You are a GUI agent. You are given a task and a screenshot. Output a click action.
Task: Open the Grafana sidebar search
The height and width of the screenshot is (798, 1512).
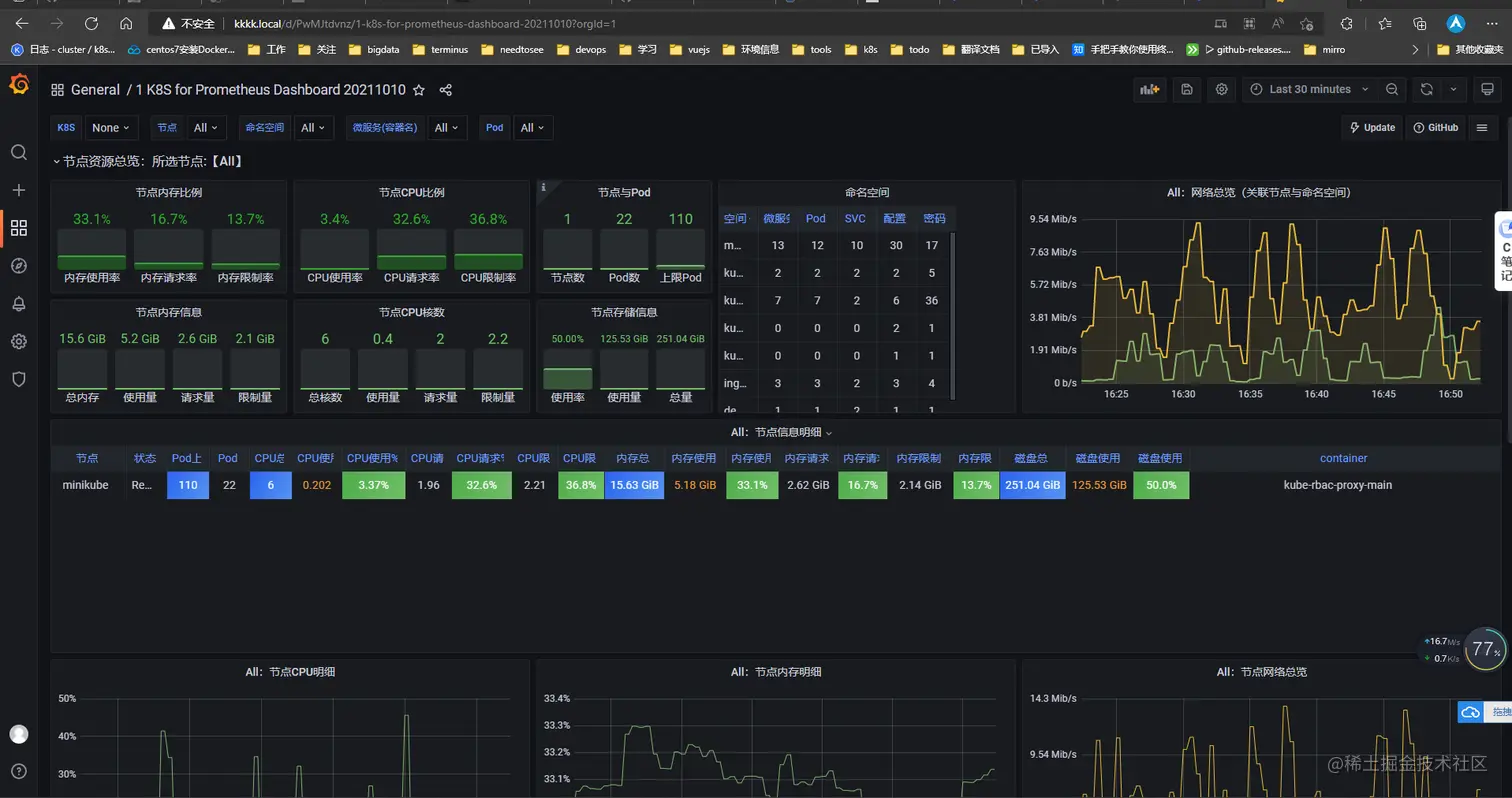coord(19,152)
